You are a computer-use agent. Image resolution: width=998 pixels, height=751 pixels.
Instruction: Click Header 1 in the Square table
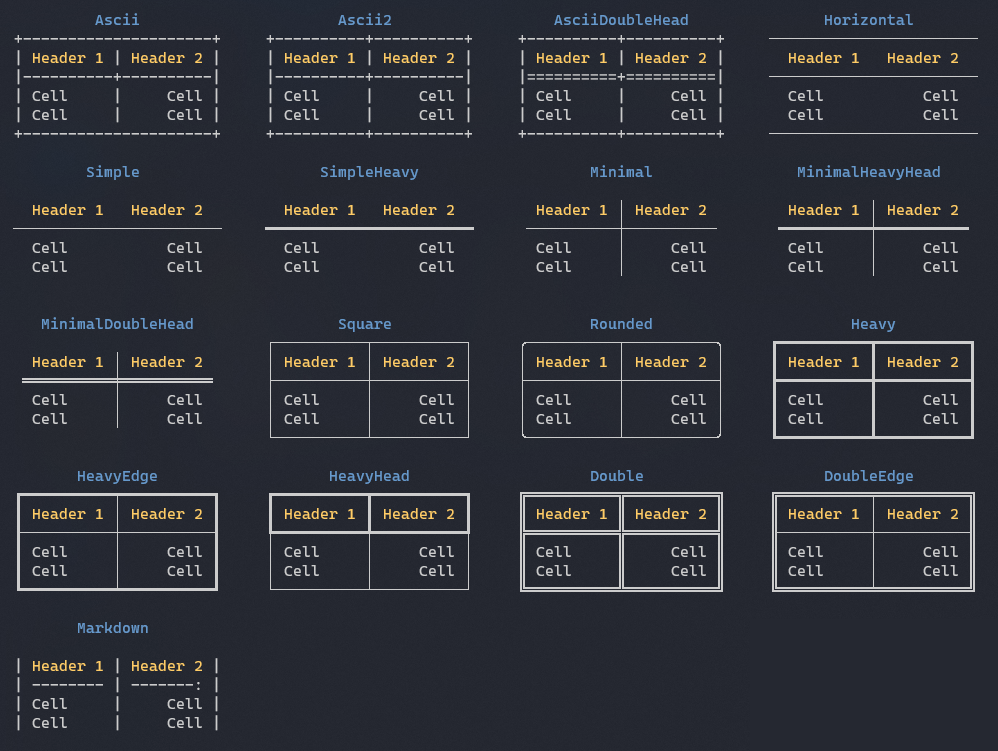pos(319,362)
